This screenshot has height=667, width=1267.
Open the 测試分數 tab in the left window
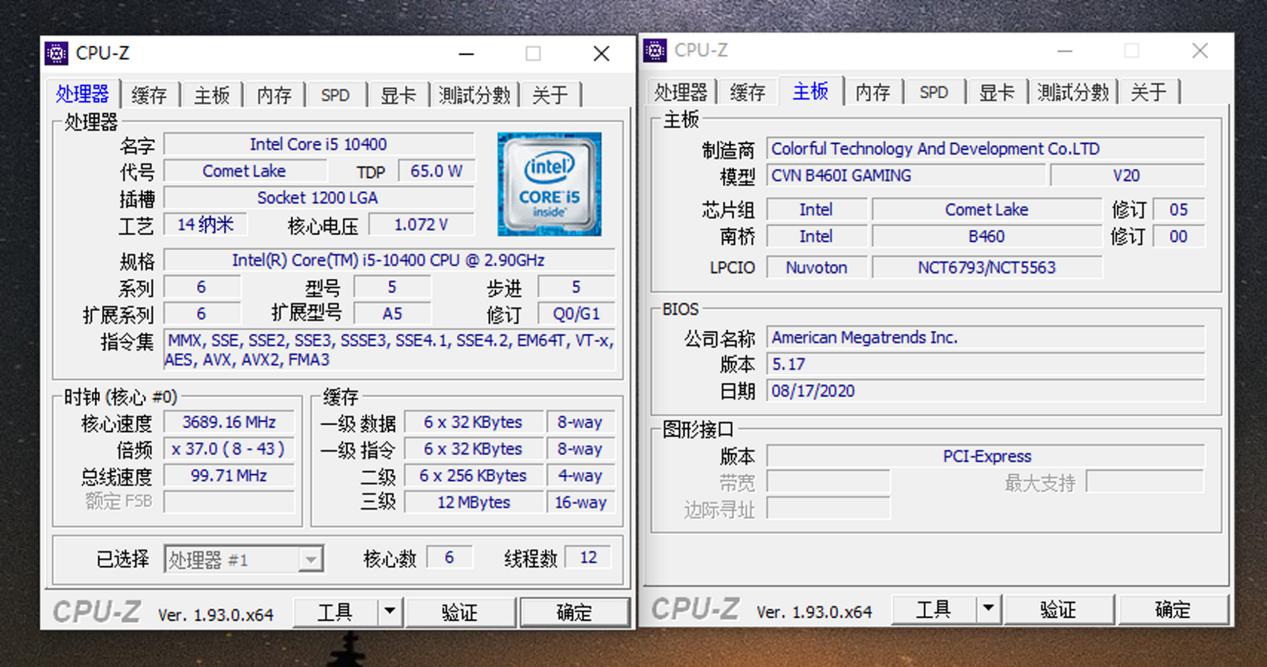(x=474, y=95)
